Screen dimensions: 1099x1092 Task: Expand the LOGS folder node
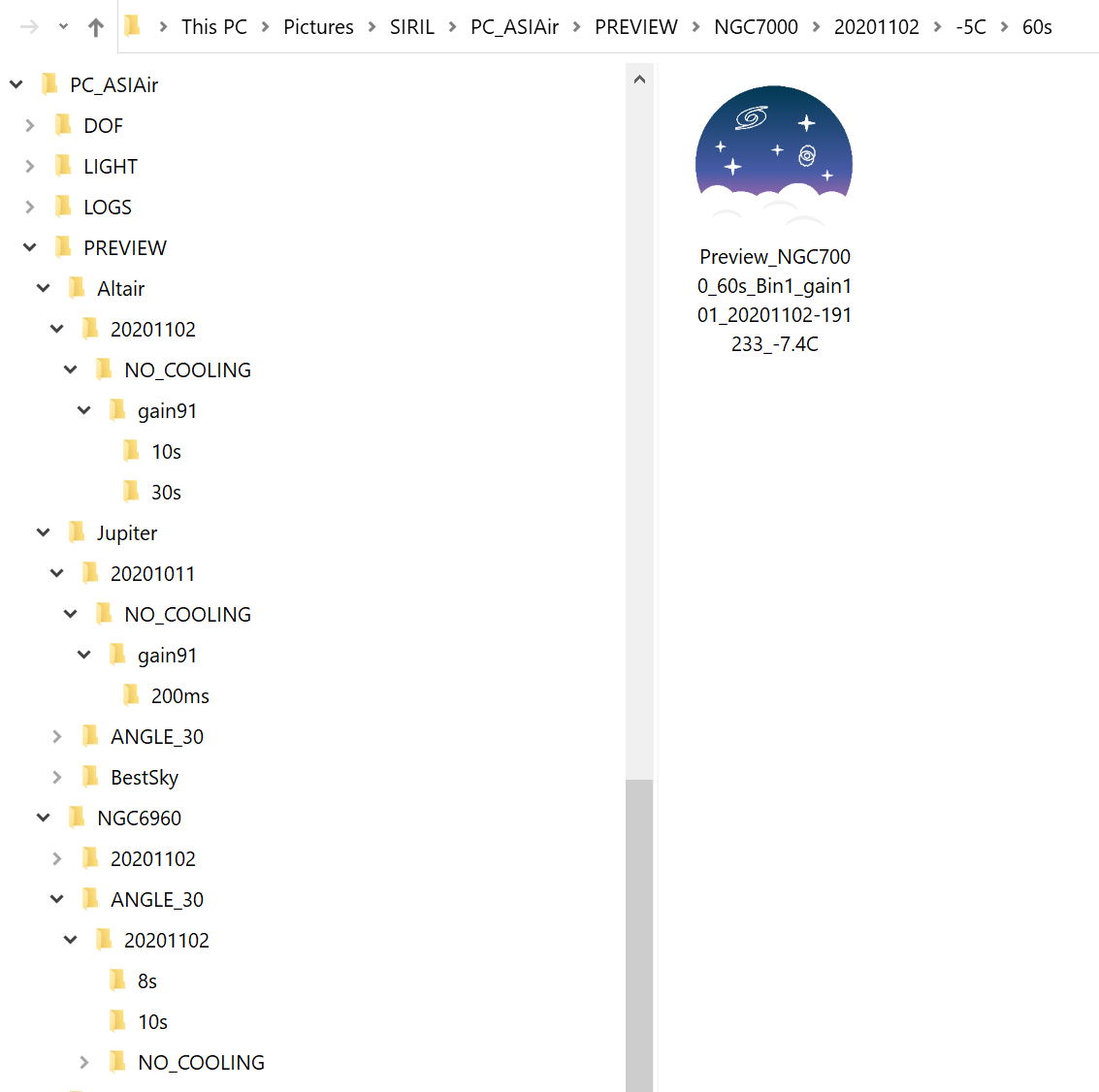click(x=29, y=207)
